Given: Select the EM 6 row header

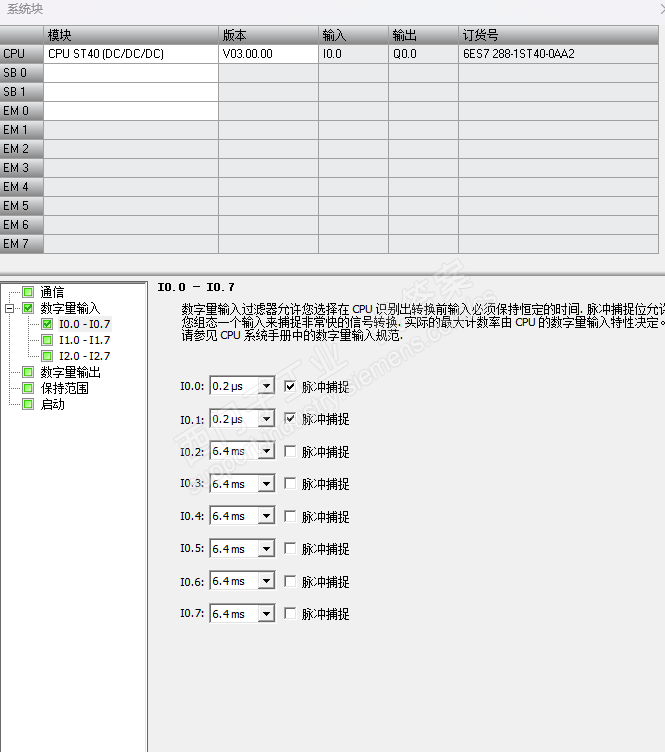Looking at the screenshot, I should pyautogui.click(x=22, y=225).
